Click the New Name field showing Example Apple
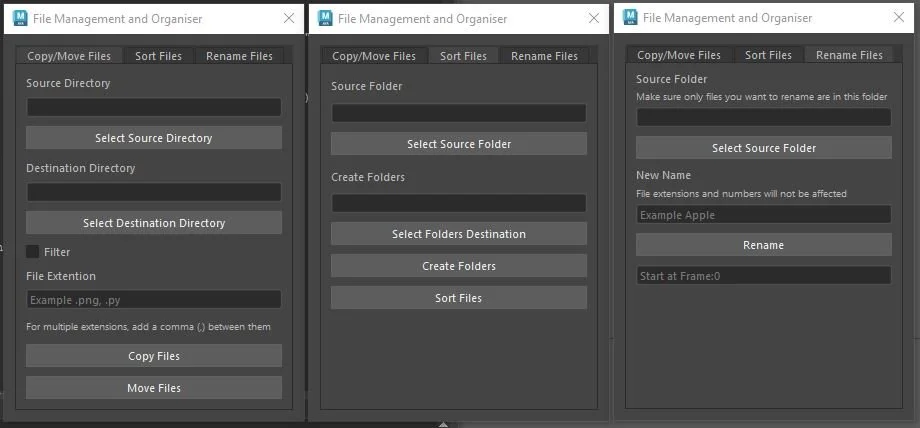 764,214
